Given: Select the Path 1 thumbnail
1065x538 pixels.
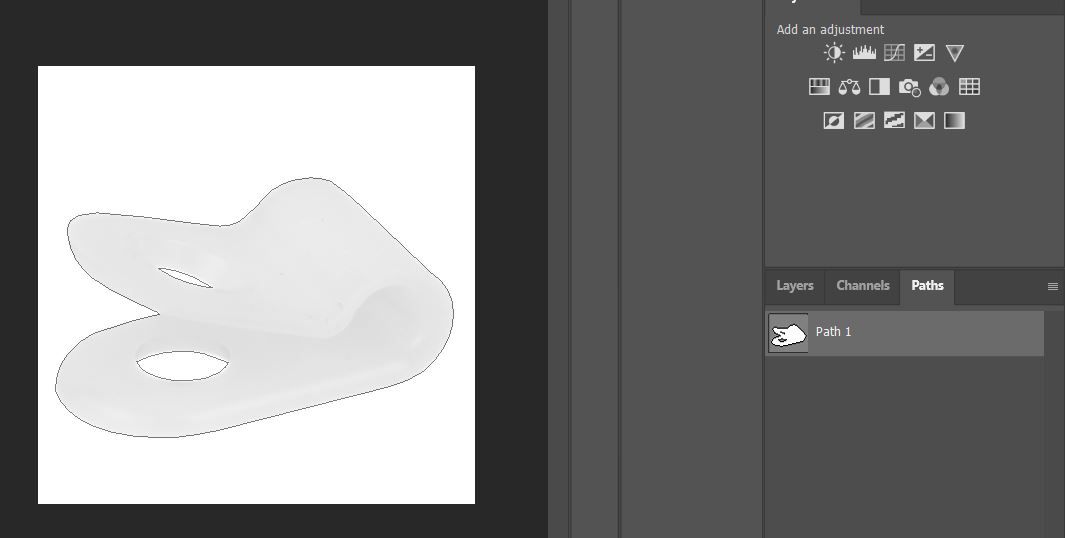Looking at the screenshot, I should [x=788, y=333].
